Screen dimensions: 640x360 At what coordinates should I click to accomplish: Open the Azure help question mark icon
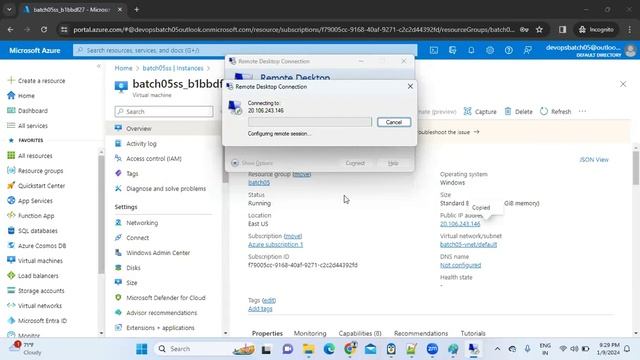pos(509,50)
